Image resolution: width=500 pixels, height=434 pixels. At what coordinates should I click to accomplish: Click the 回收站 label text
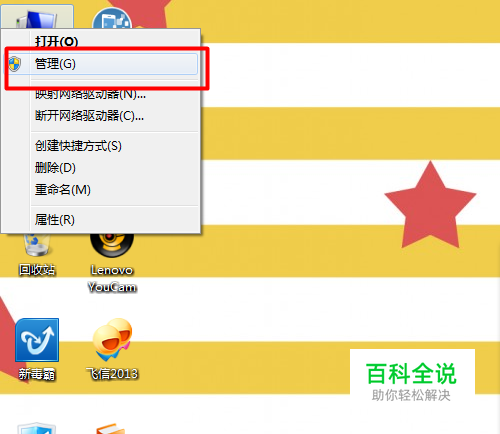point(37,270)
